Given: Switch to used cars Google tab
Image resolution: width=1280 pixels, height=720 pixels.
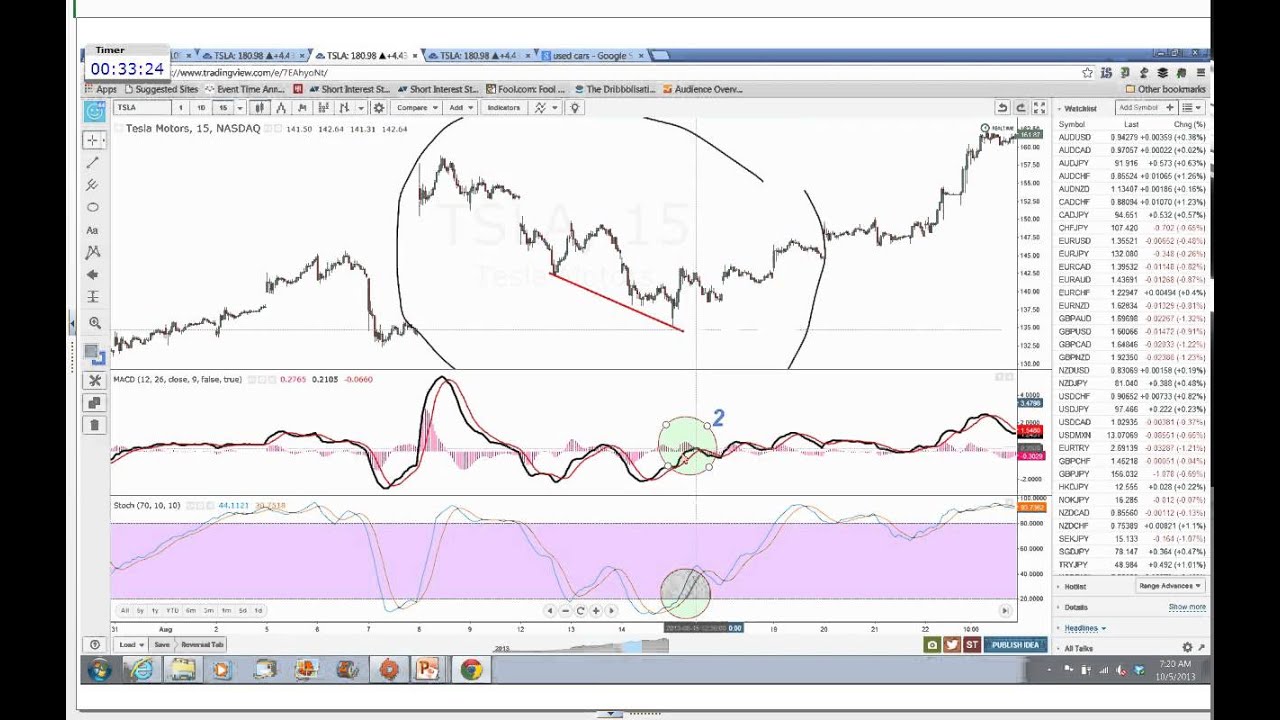Looking at the screenshot, I should click(x=593, y=55).
